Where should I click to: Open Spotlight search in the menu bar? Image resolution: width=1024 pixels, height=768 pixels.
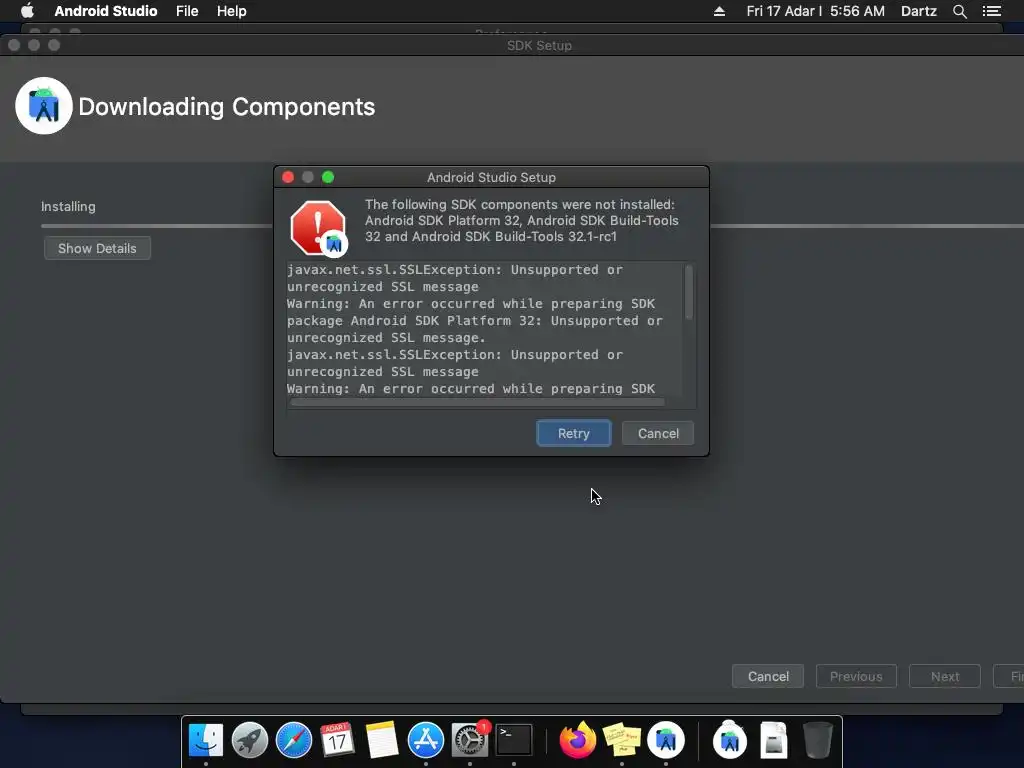[x=959, y=11]
